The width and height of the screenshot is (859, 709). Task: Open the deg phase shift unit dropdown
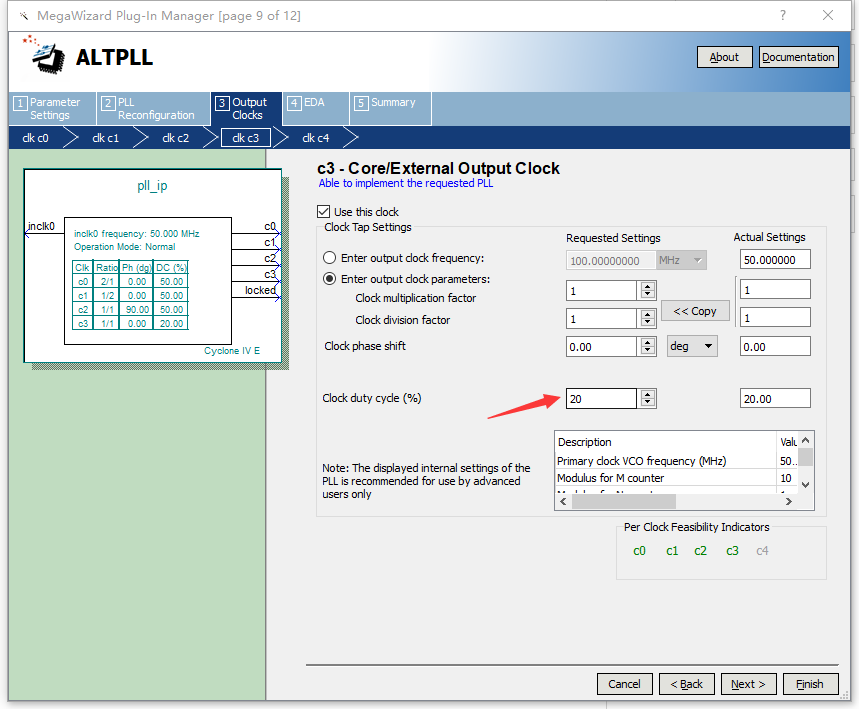692,346
